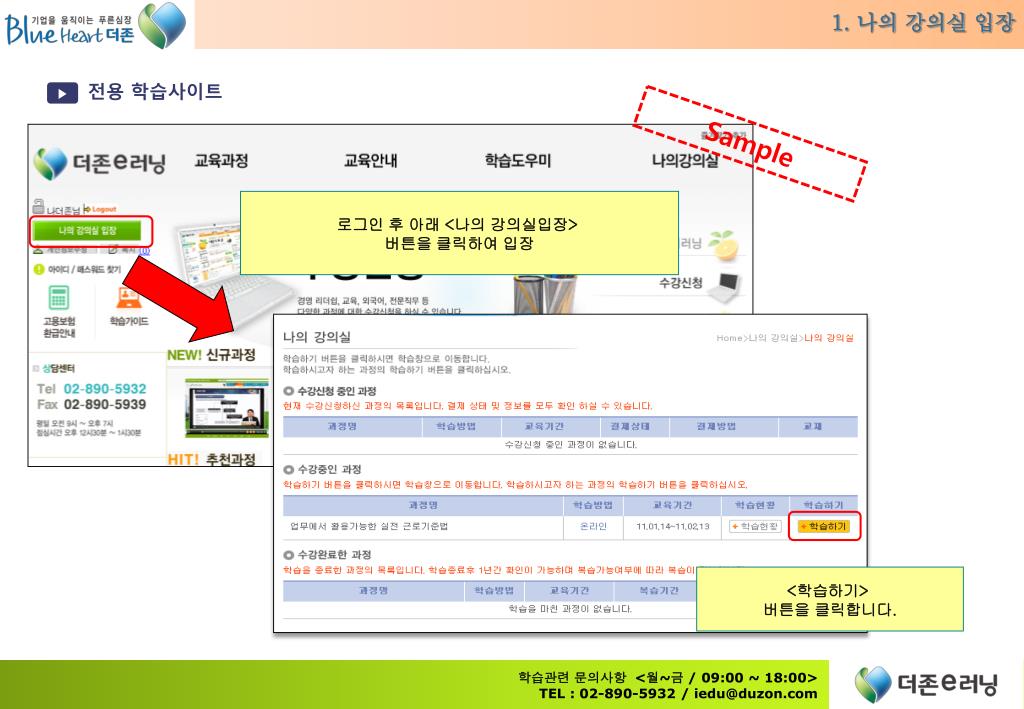This screenshot has width=1024, height=709.
Task: Open the 학습도우미 menu
Action: click(x=518, y=161)
